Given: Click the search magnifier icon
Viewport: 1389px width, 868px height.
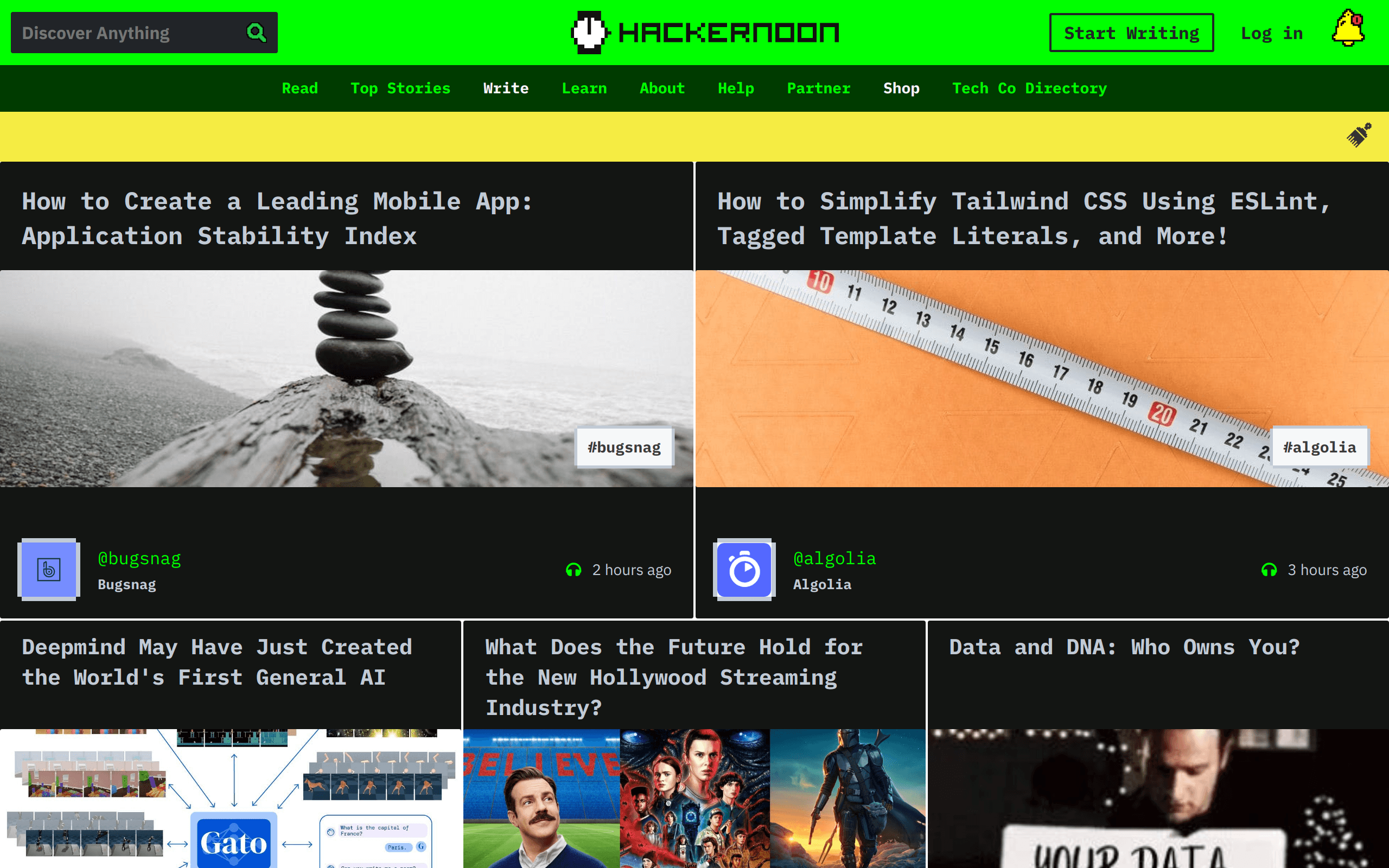Looking at the screenshot, I should point(257,33).
